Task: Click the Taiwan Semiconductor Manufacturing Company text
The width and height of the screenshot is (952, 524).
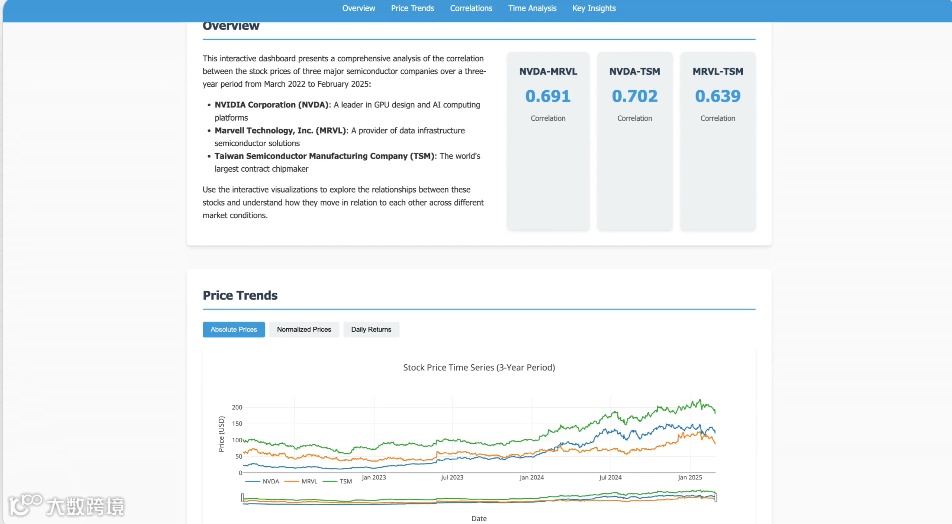Action: (x=325, y=156)
